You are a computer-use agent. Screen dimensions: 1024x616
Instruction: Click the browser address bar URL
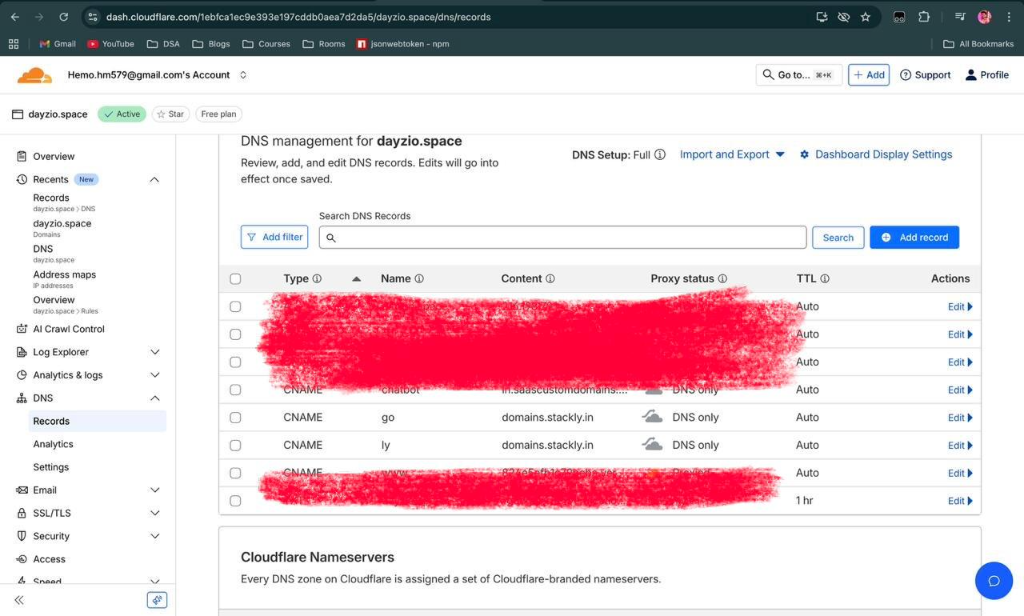point(298,17)
